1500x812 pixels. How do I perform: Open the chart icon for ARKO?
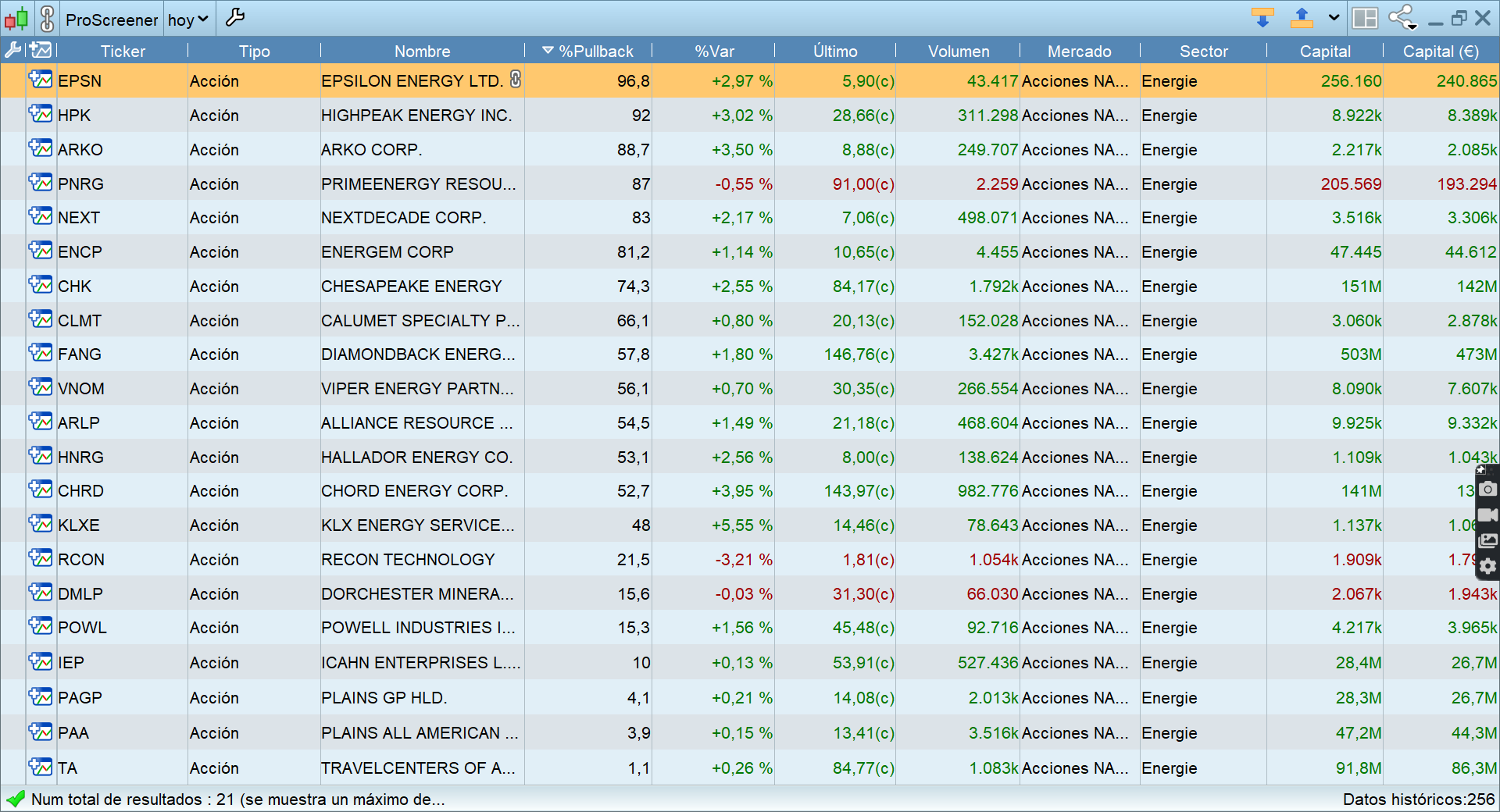coord(41,148)
